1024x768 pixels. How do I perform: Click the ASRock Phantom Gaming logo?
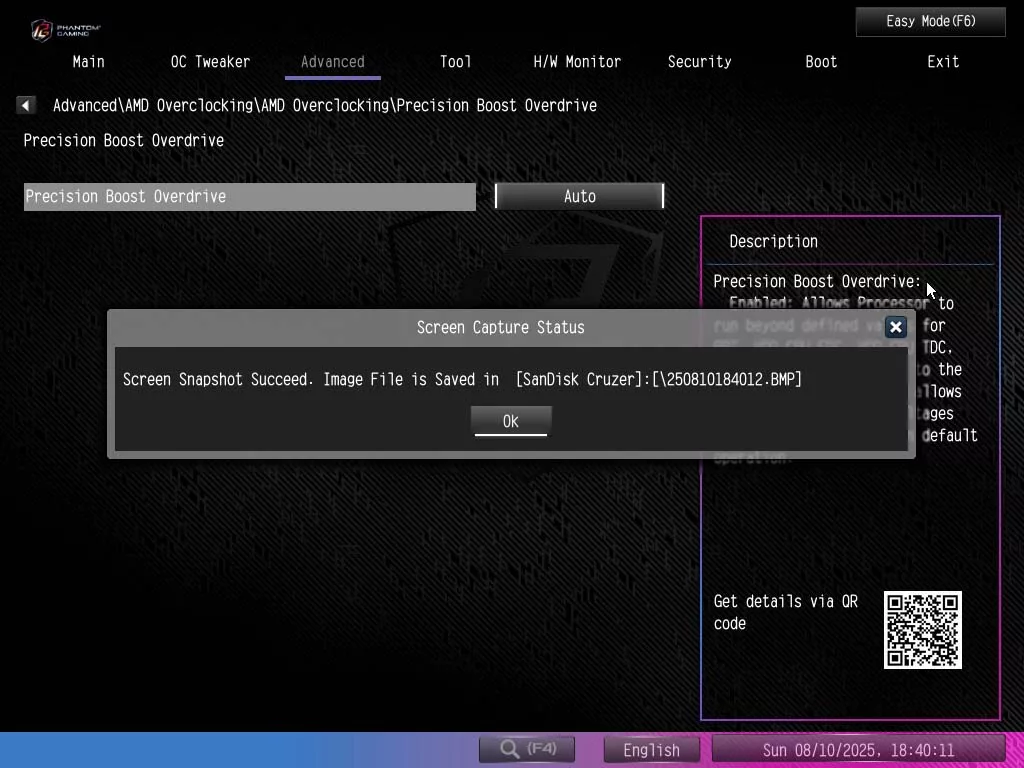[65, 30]
